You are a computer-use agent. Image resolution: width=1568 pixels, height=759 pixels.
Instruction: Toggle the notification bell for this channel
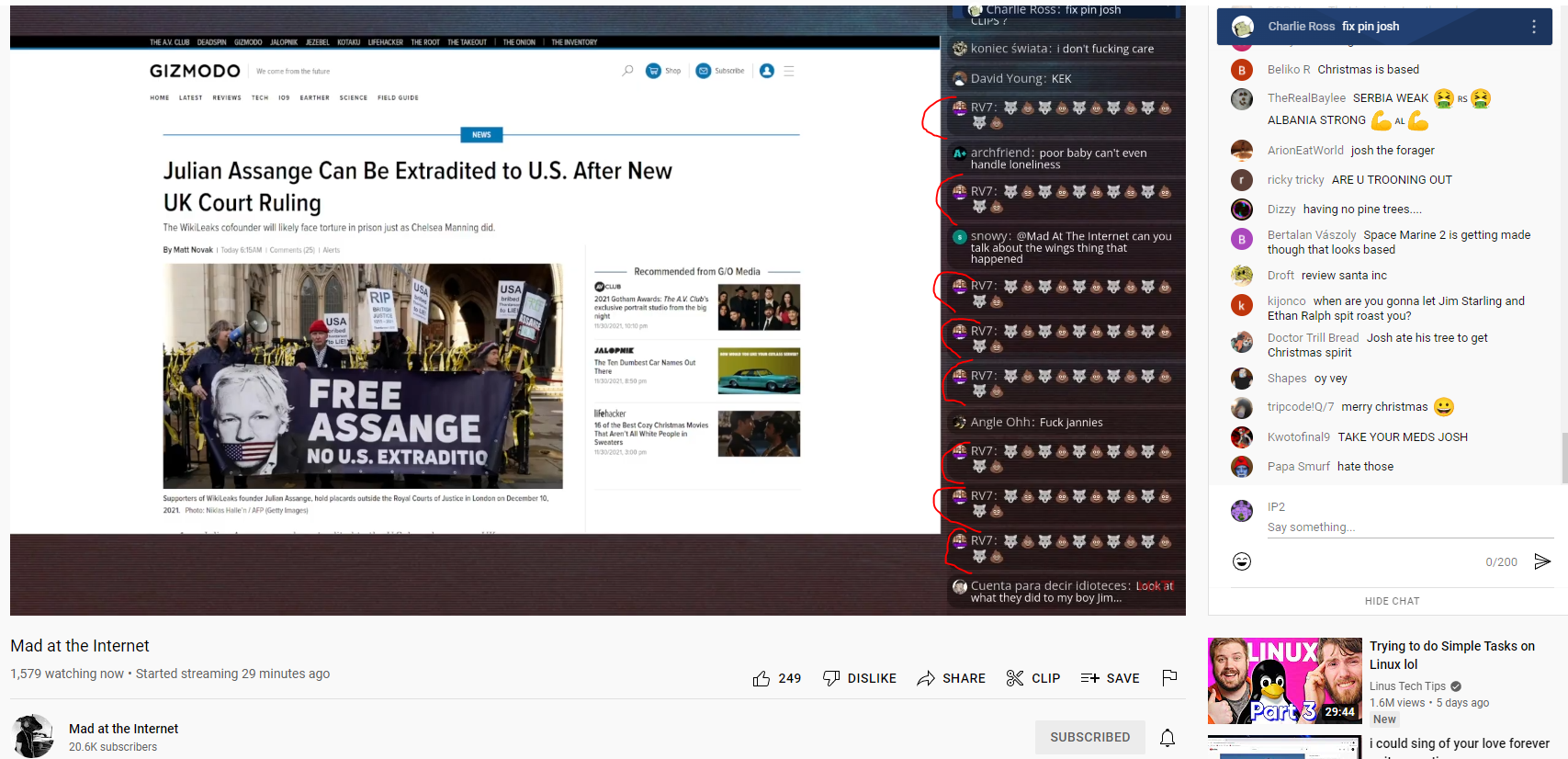pyautogui.click(x=1168, y=737)
